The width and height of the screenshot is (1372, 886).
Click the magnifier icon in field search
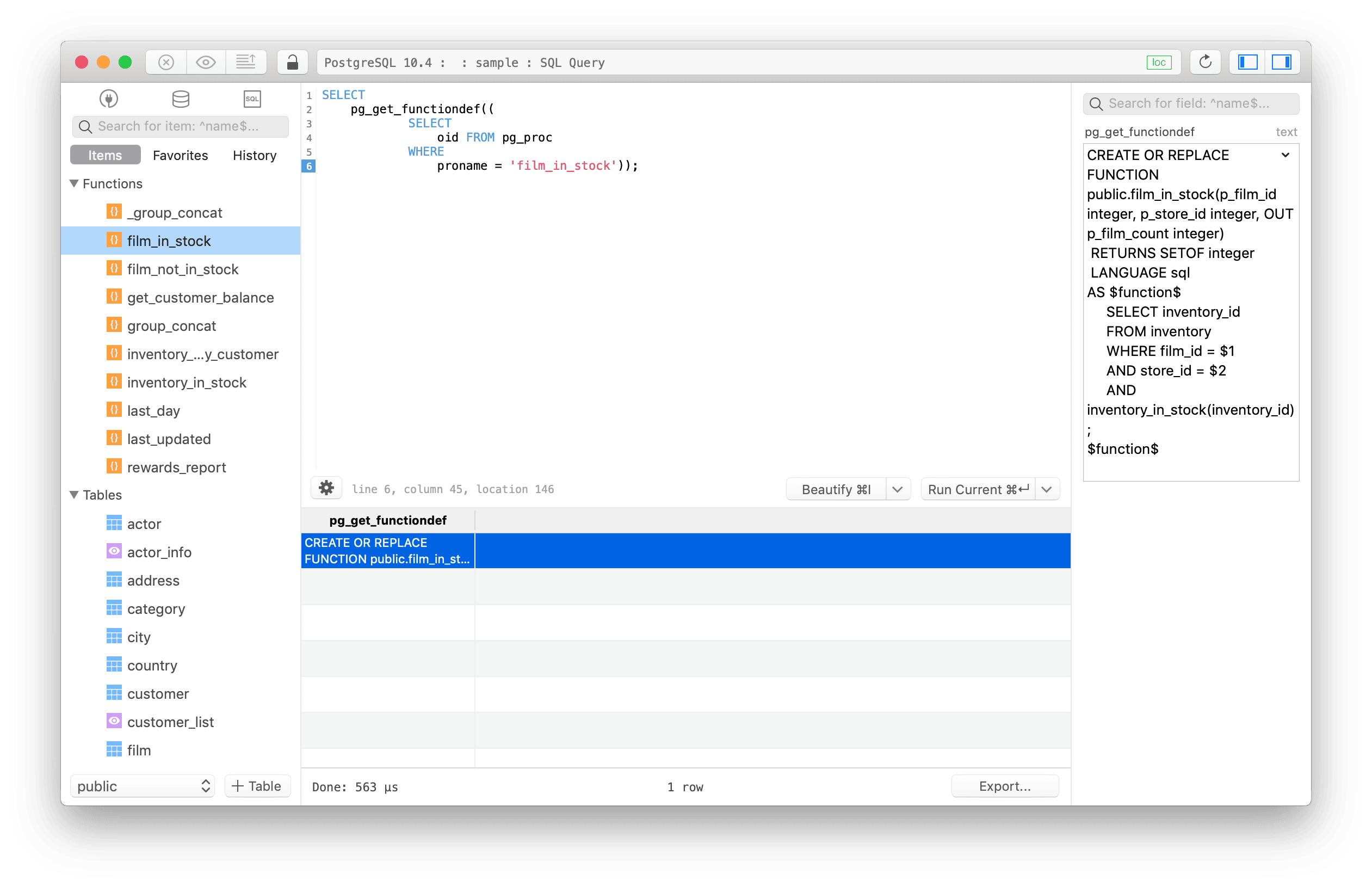coord(1096,103)
